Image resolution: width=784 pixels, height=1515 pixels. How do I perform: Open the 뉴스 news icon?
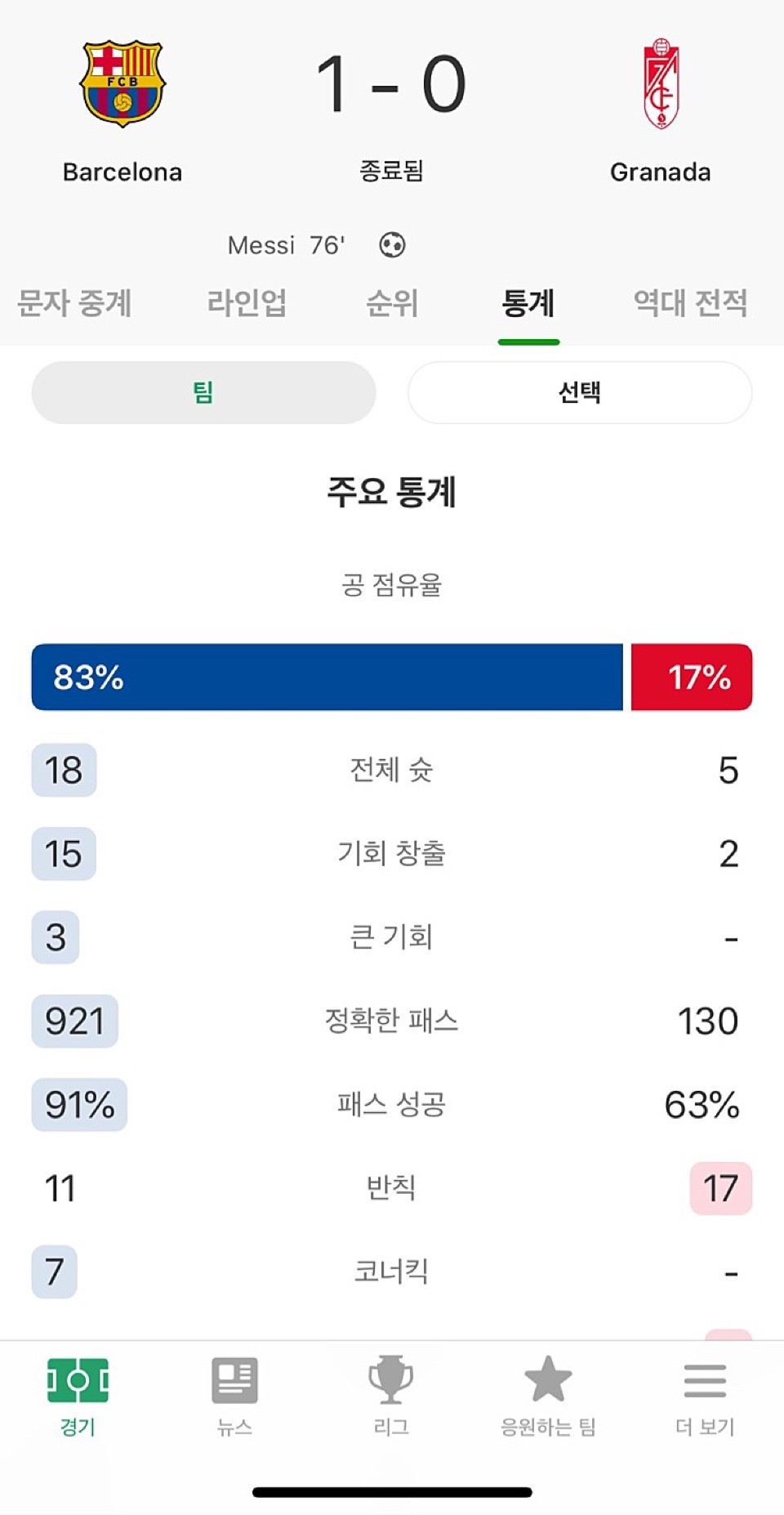pyautogui.click(x=234, y=1381)
